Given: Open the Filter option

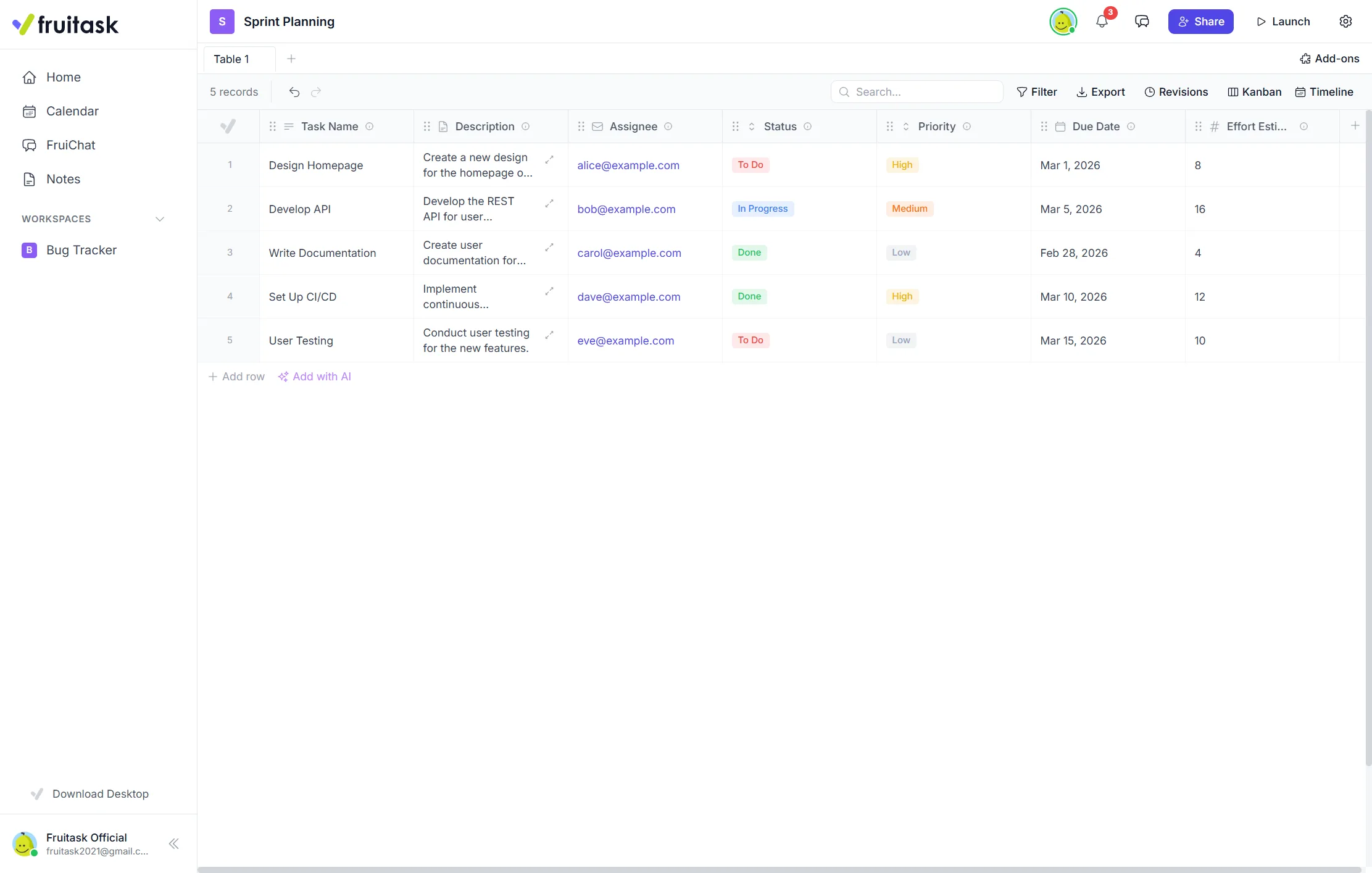Looking at the screenshot, I should tap(1037, 92).
